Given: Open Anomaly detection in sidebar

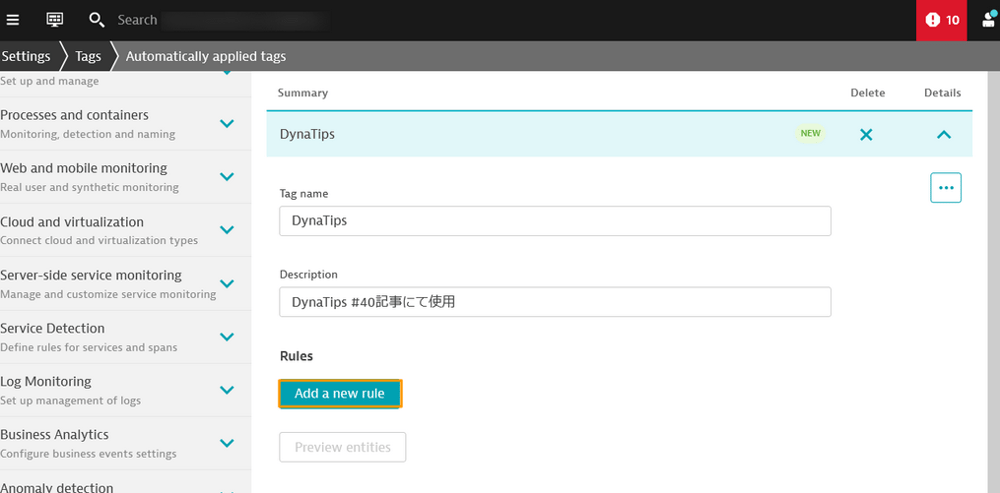Looking at the screenshot, I should 57,487.
